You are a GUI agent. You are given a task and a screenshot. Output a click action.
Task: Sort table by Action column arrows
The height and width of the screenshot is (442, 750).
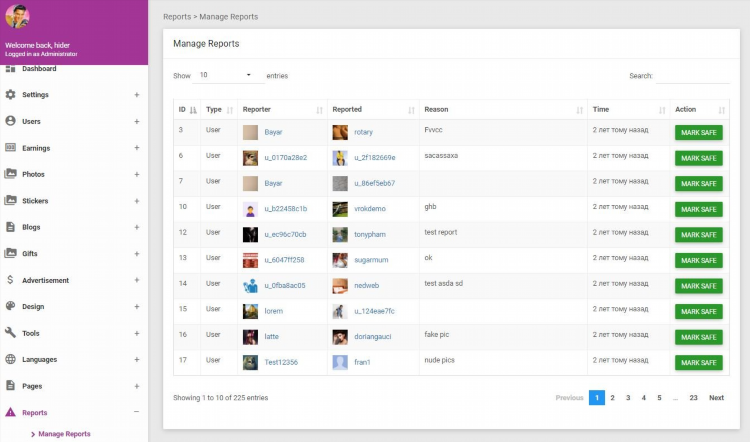point(722,110)
